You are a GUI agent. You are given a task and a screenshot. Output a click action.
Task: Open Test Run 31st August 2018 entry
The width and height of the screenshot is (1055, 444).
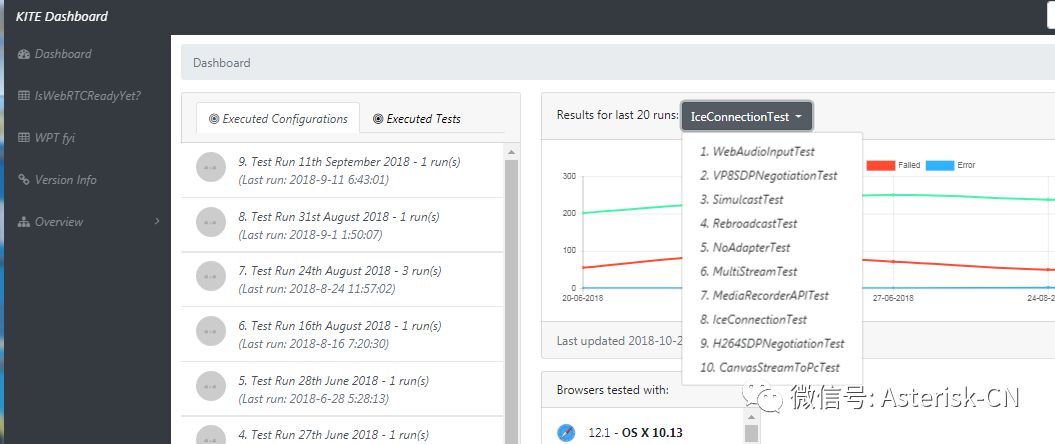338,225
